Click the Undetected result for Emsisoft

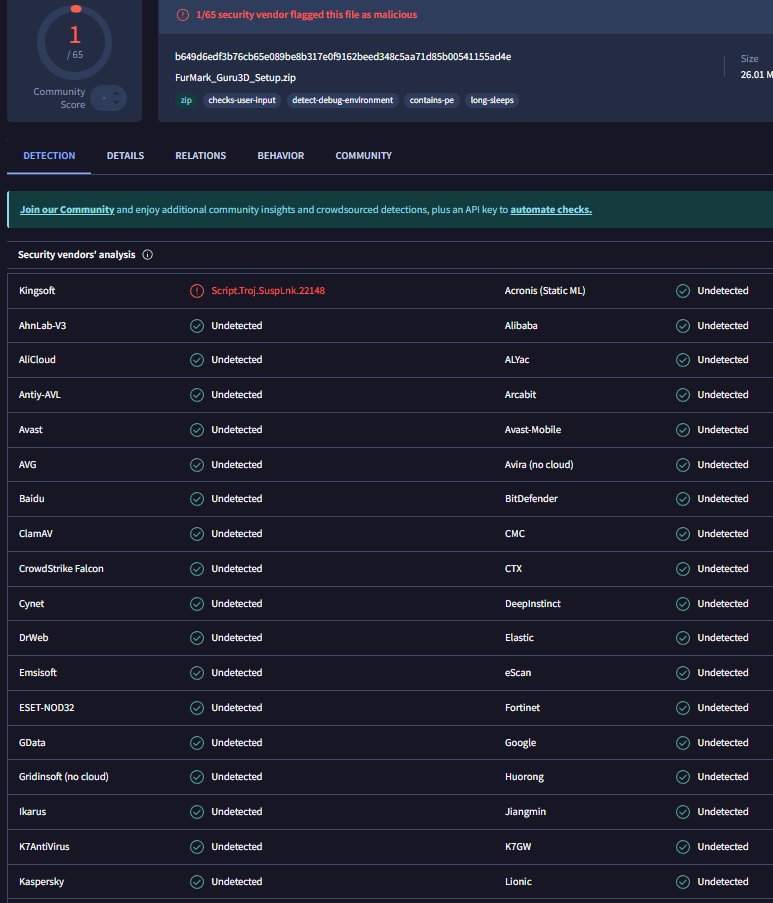[237, 673]
